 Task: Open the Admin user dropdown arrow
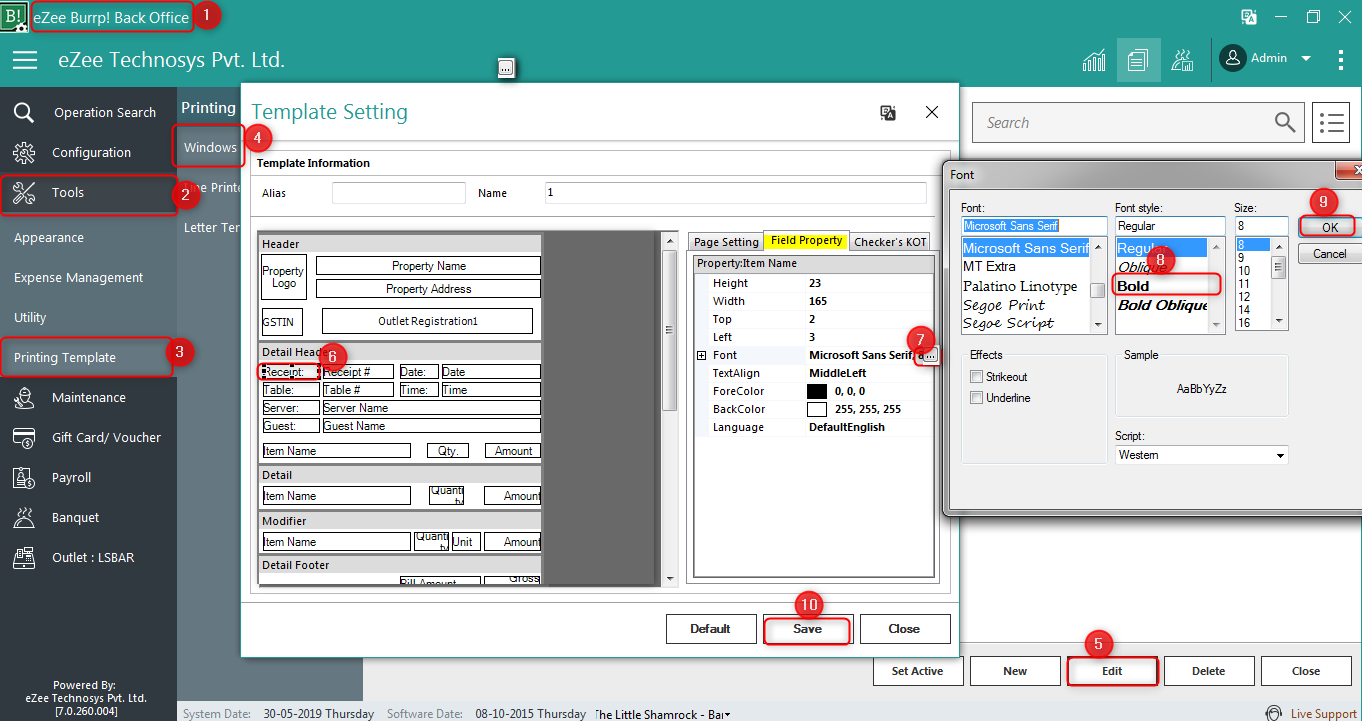click(1305, 59)
